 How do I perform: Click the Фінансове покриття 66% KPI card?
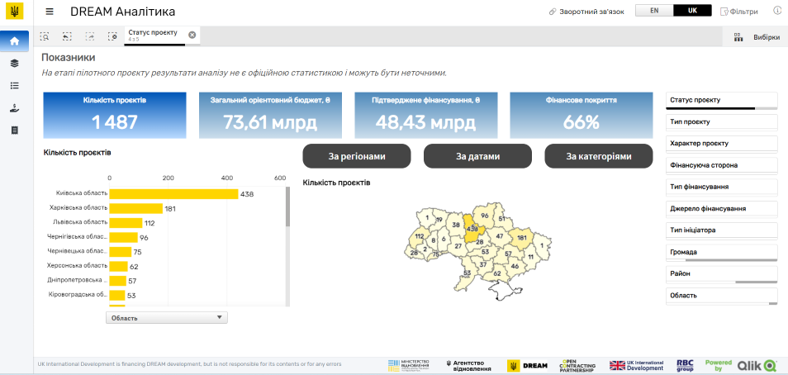click(x=581, y=115)
